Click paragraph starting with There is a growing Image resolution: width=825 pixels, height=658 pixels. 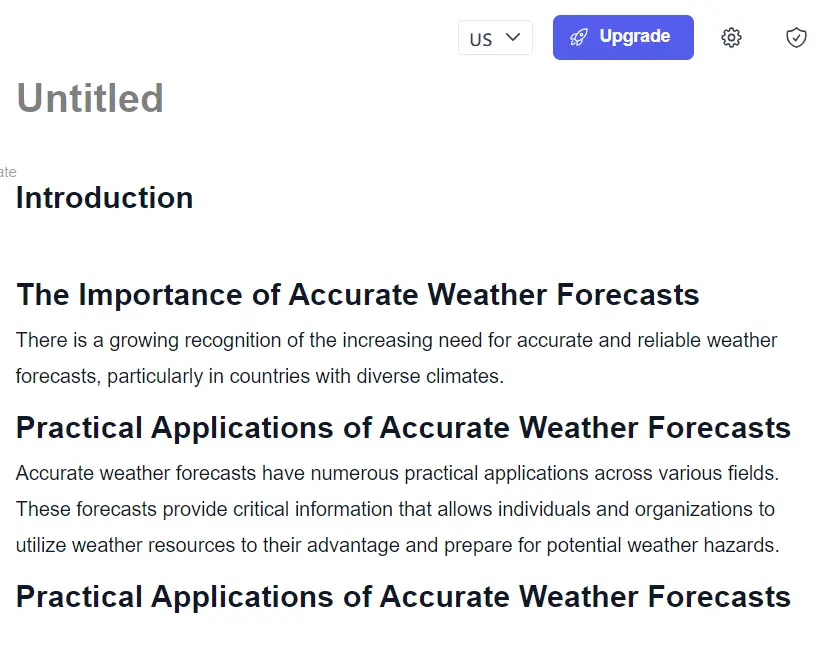pos(397,358)
